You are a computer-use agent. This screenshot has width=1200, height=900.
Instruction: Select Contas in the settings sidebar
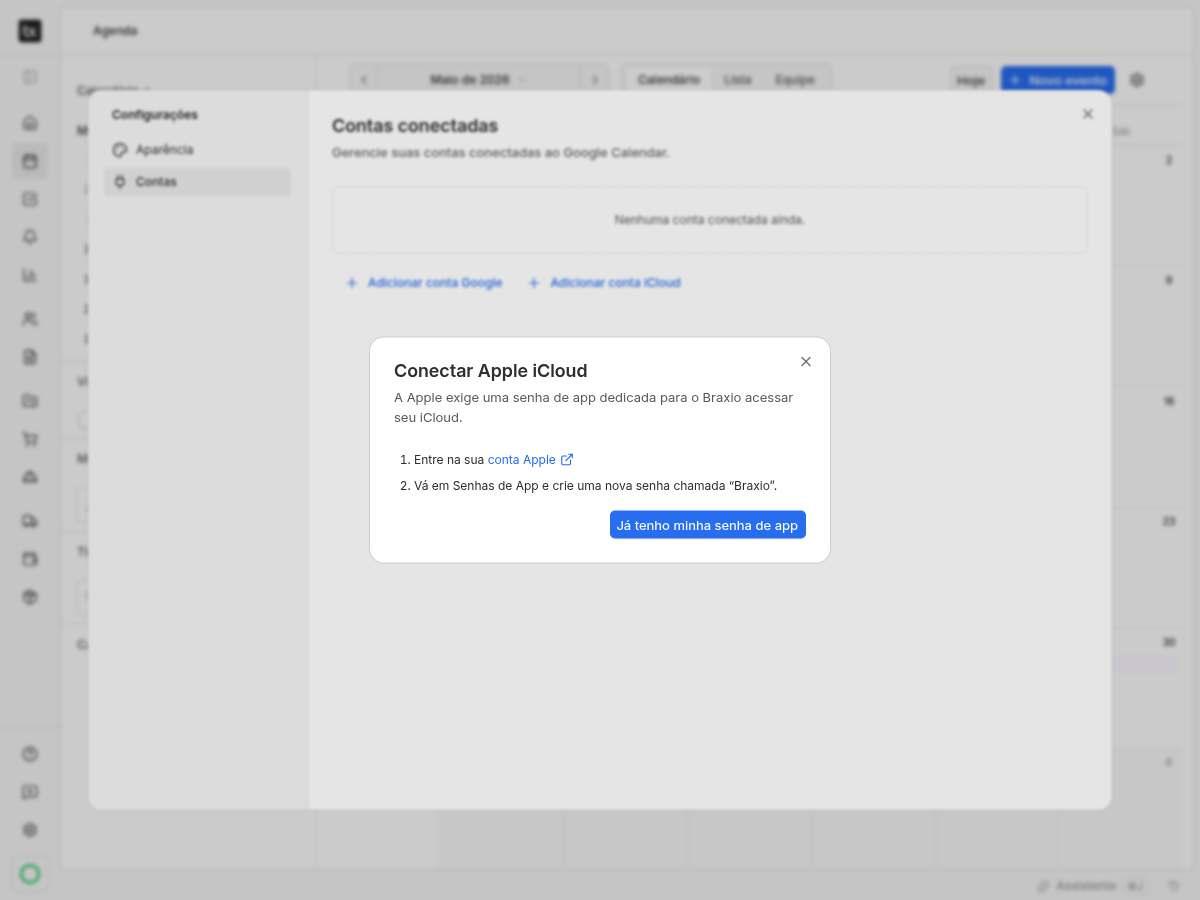click(x=197, y=182)
